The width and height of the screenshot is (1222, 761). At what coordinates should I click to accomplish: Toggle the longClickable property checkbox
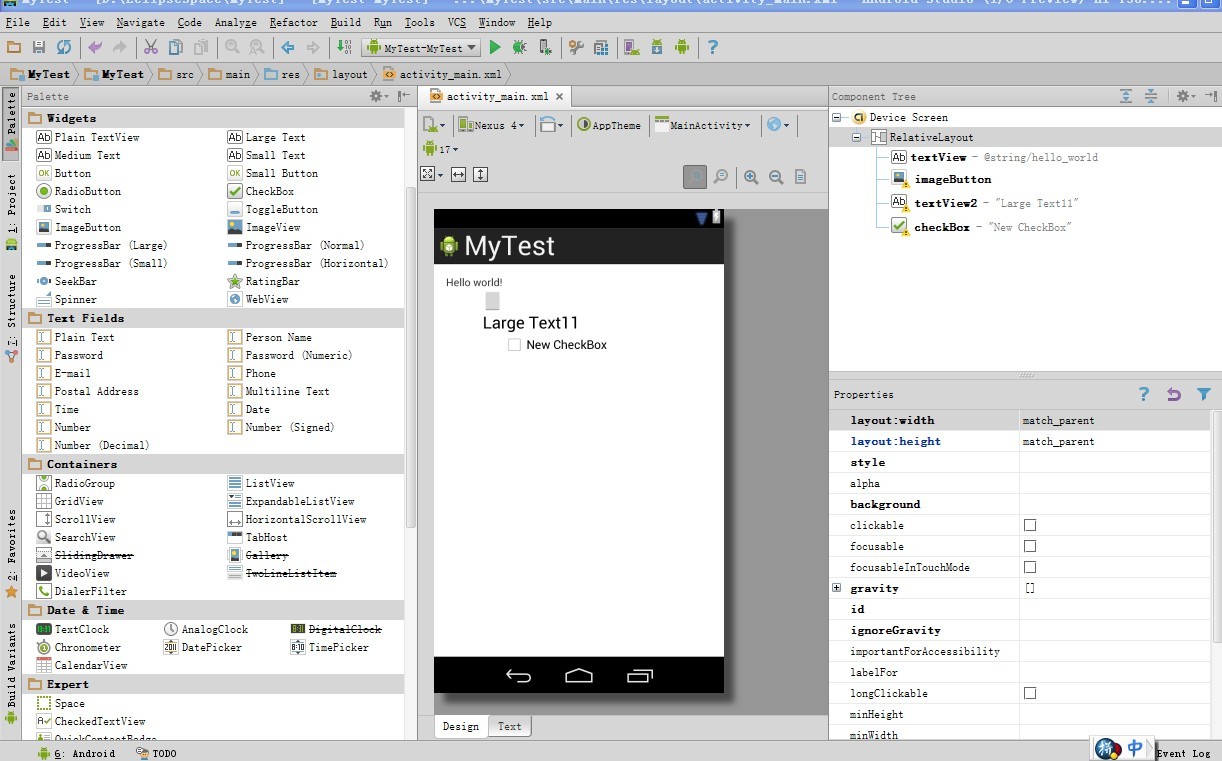click(1030, 693)
